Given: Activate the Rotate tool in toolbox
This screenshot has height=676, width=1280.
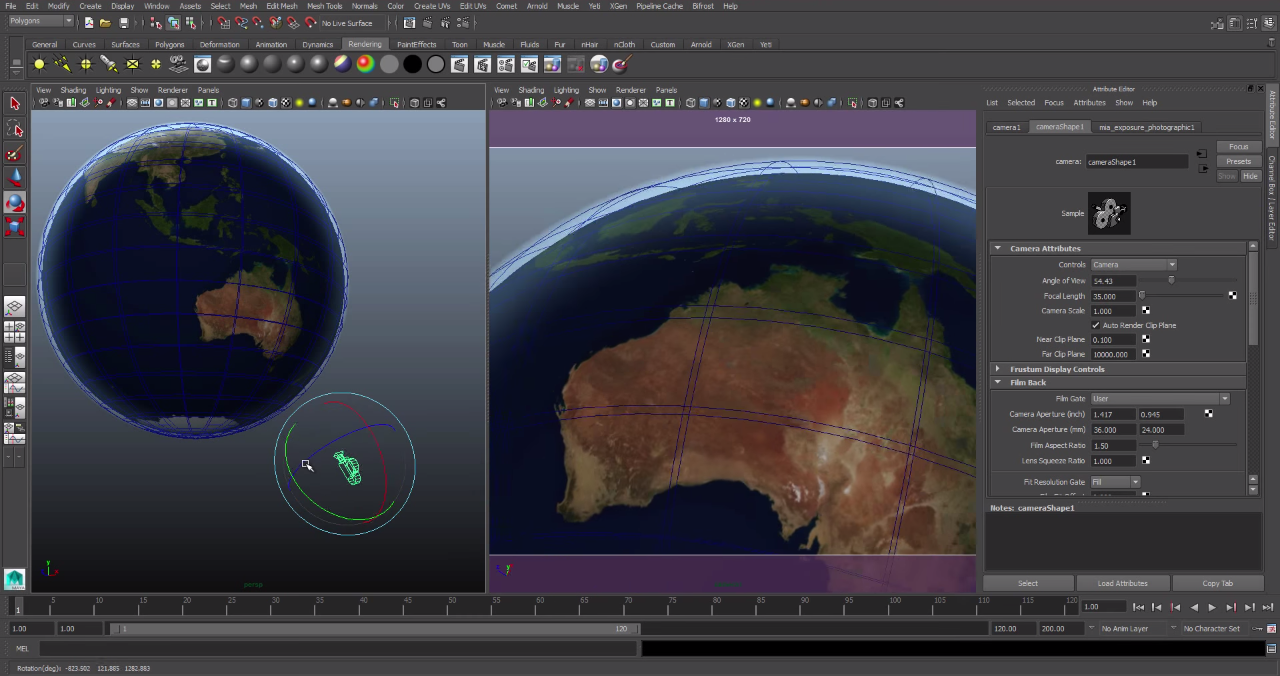Looking at the screenshot, I should pos(15,203).
